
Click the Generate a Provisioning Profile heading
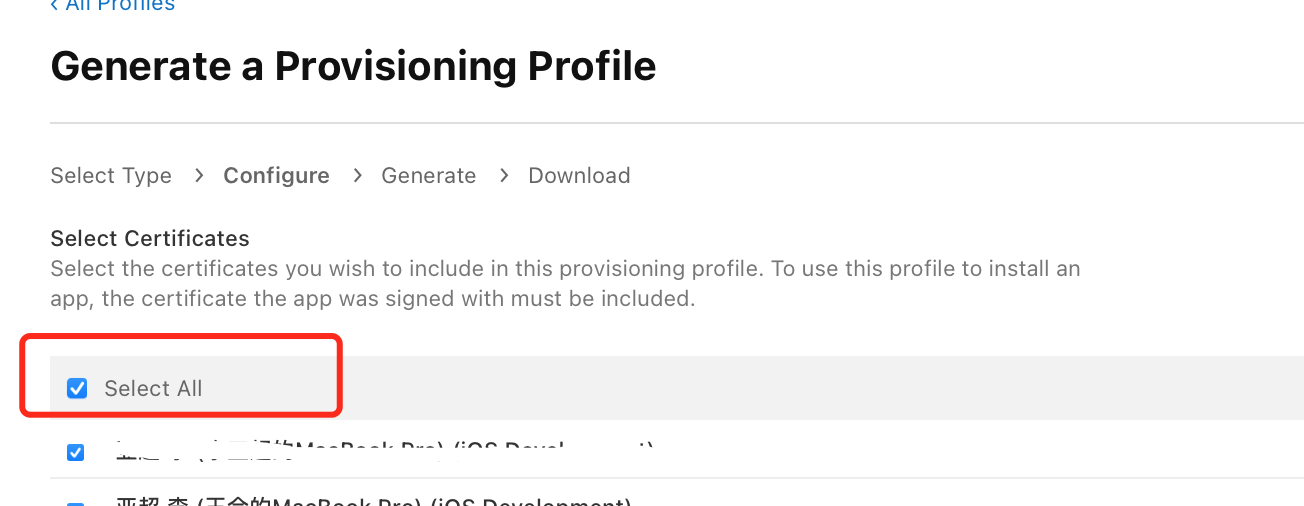(x=353, y=66)
